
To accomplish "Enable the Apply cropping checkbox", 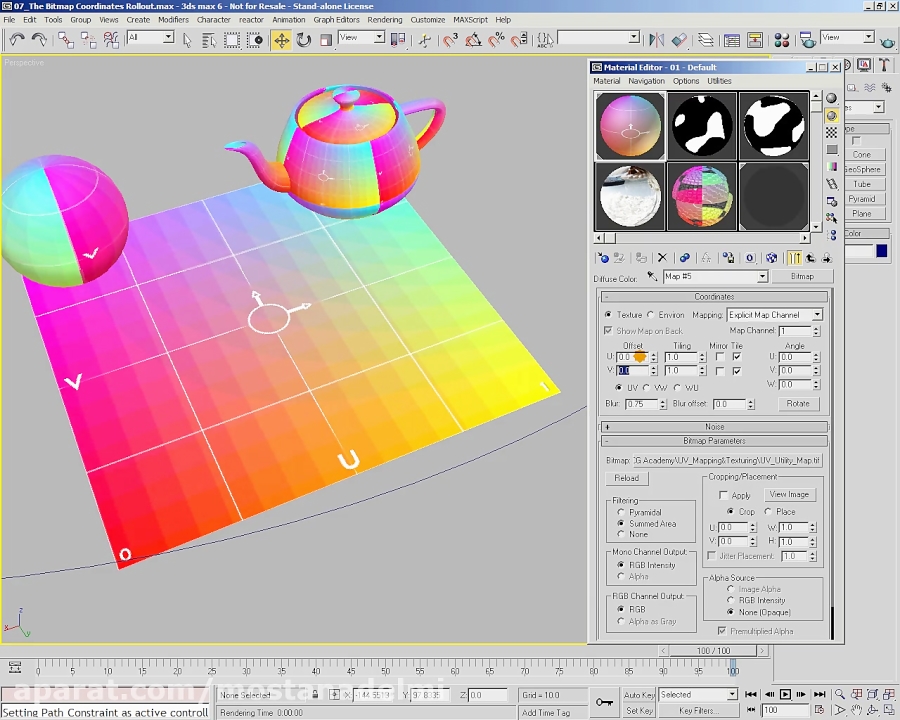I will pos(724,495).
